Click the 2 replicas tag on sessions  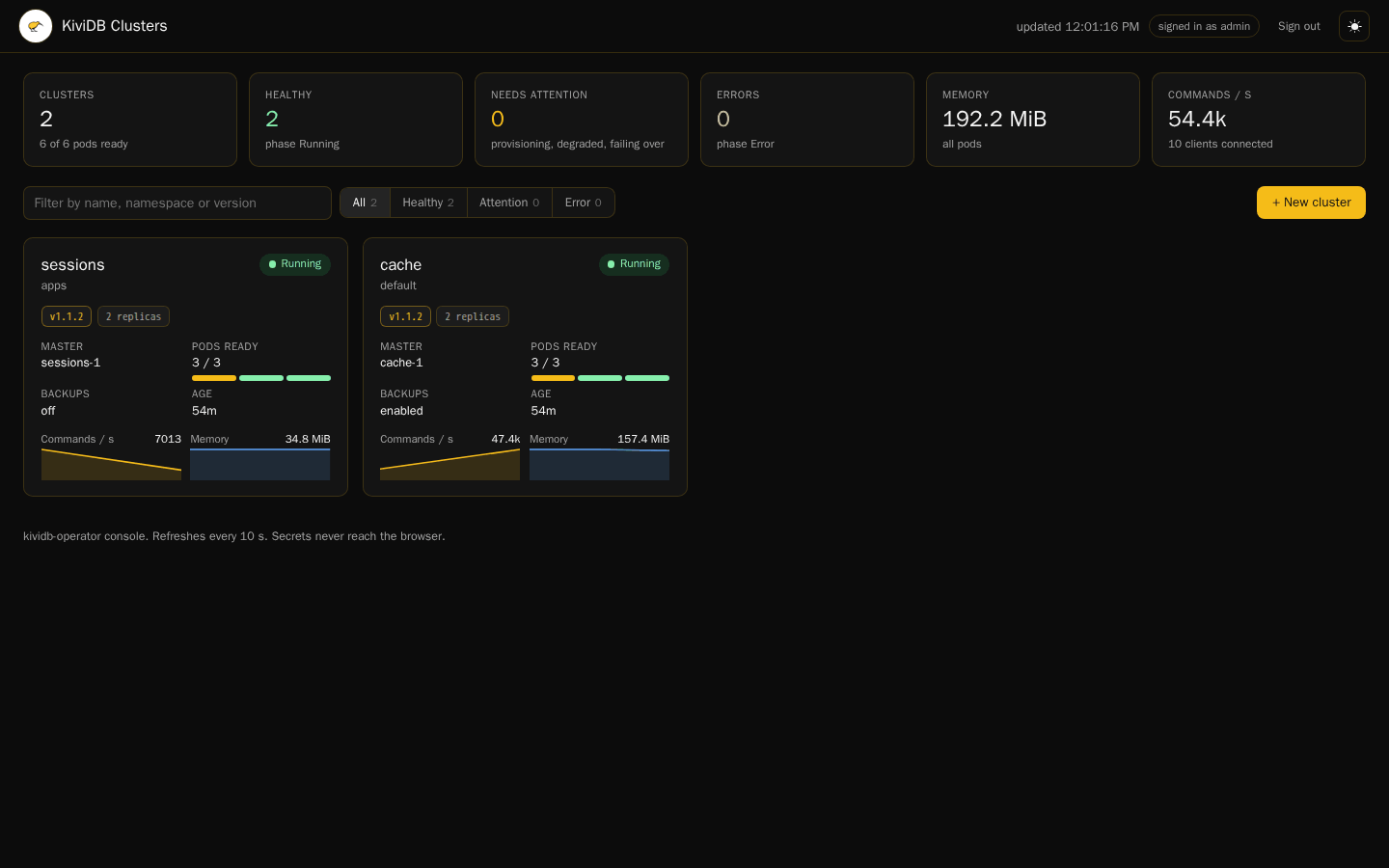[133, 316]
